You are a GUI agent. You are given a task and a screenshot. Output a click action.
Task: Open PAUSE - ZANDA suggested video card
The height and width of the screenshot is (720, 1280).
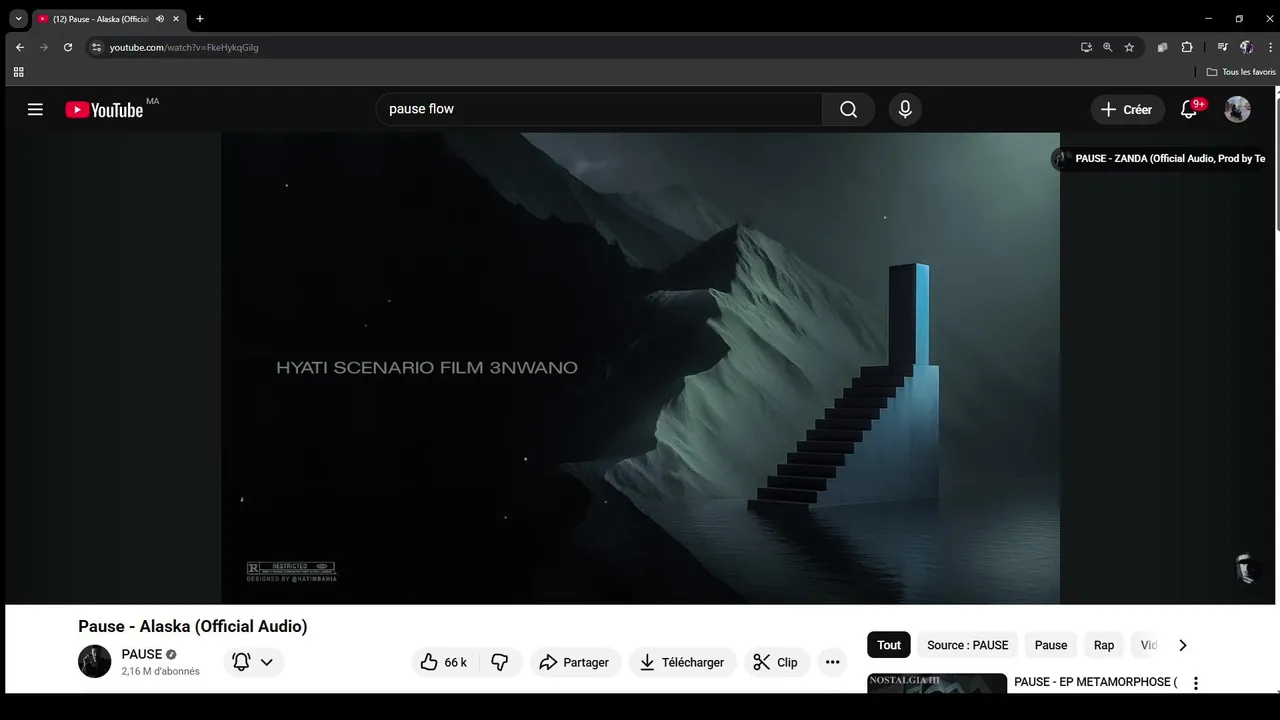tap(1160, 158)
